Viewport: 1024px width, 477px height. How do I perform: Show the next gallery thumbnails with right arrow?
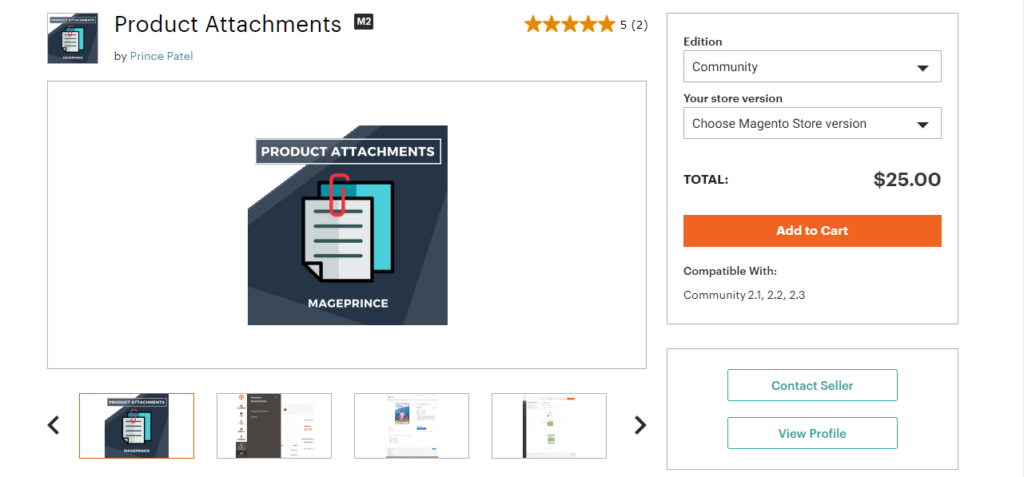coord(640,425)
